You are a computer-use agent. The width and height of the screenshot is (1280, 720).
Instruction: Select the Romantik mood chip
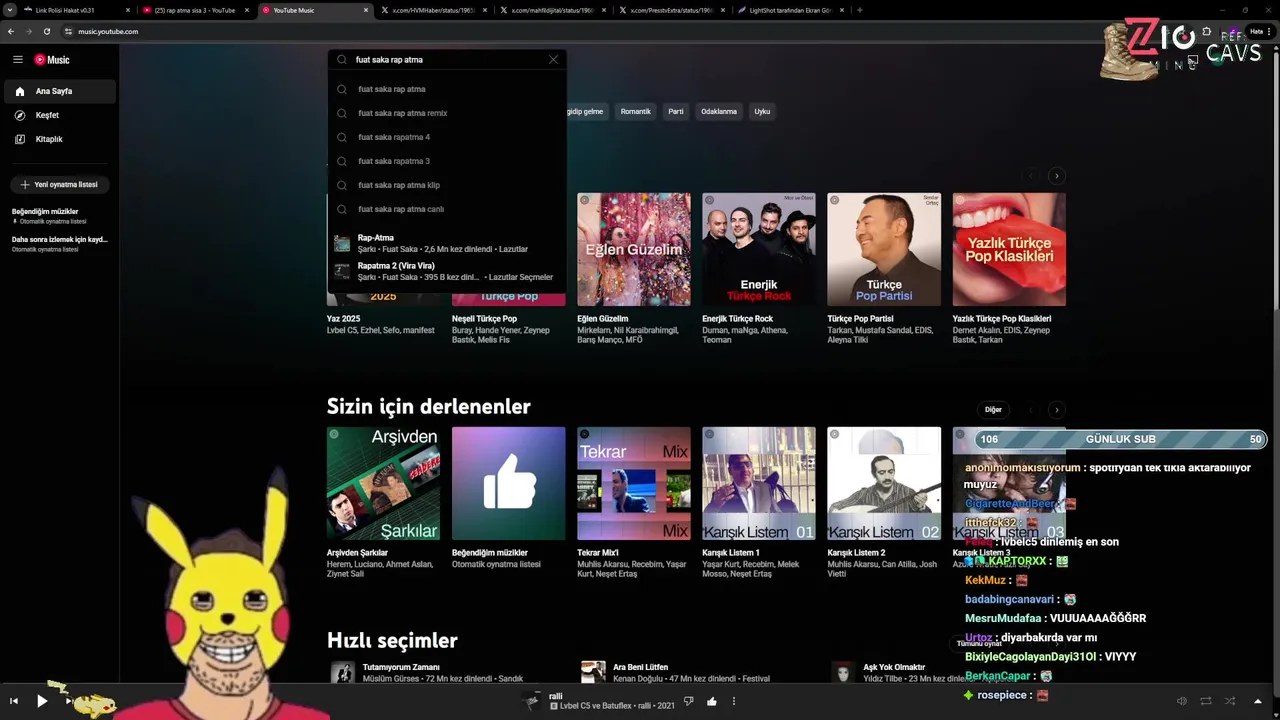[x=635, y=112]
